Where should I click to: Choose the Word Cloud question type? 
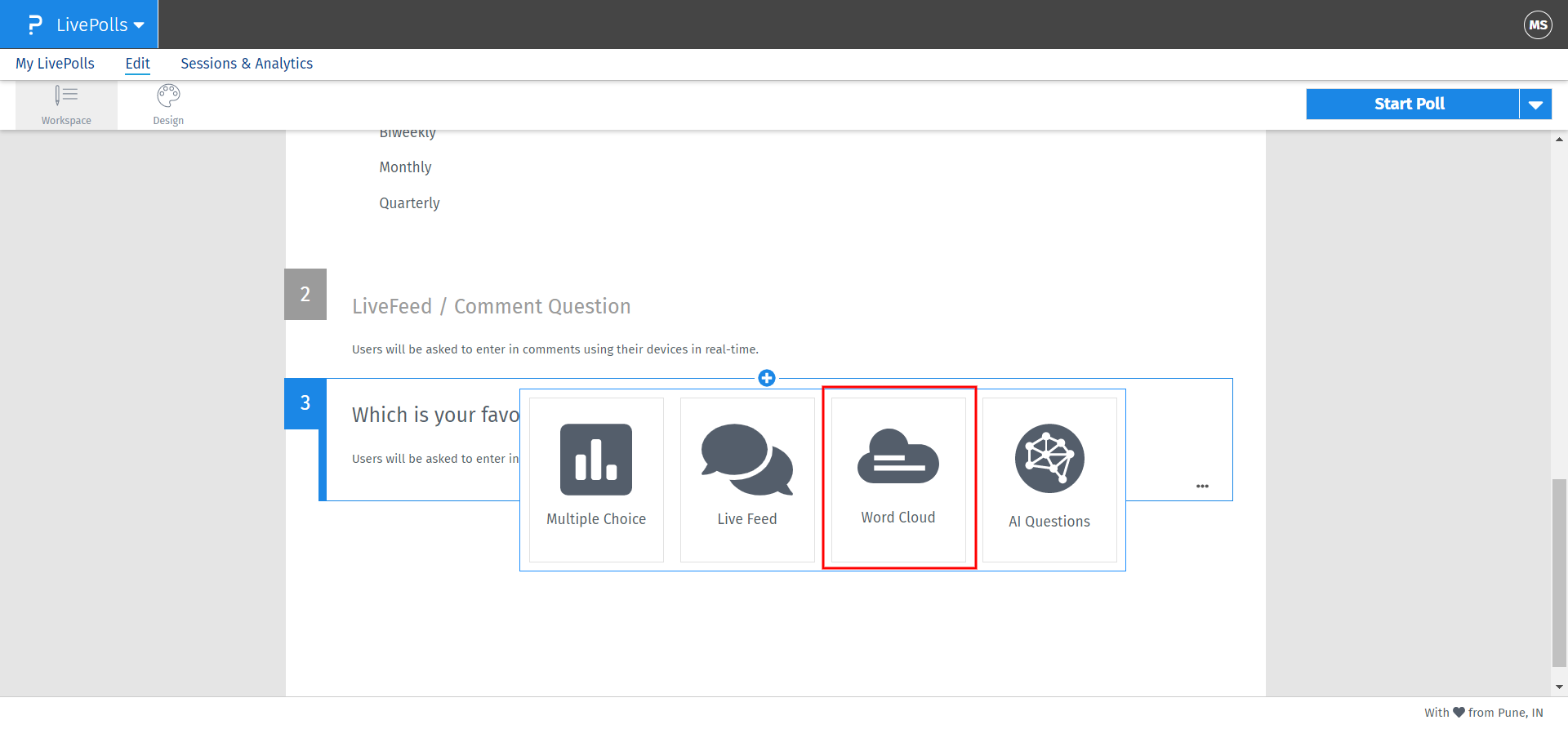point(898,480)
